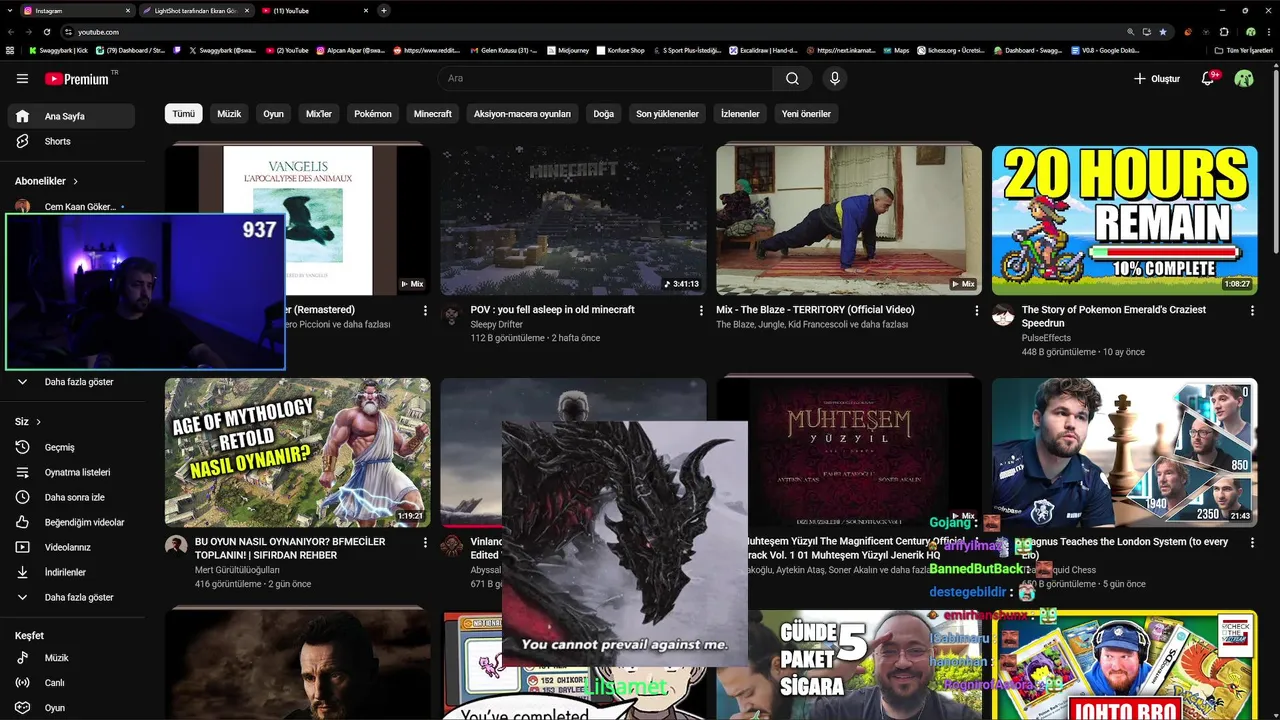
Task: Select the Müzik filter chip
Action: 229,114
